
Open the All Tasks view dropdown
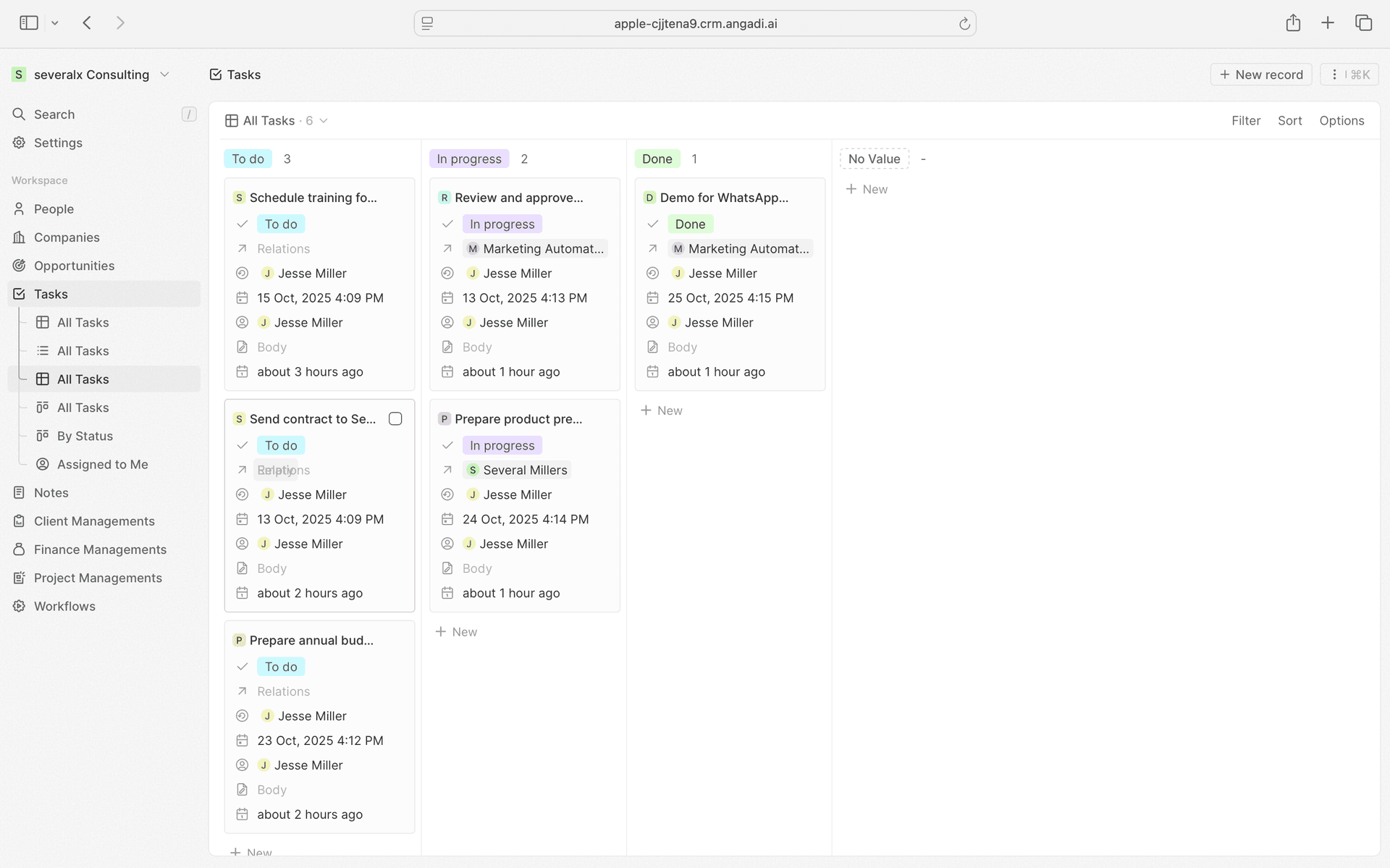tap(323, 120)
